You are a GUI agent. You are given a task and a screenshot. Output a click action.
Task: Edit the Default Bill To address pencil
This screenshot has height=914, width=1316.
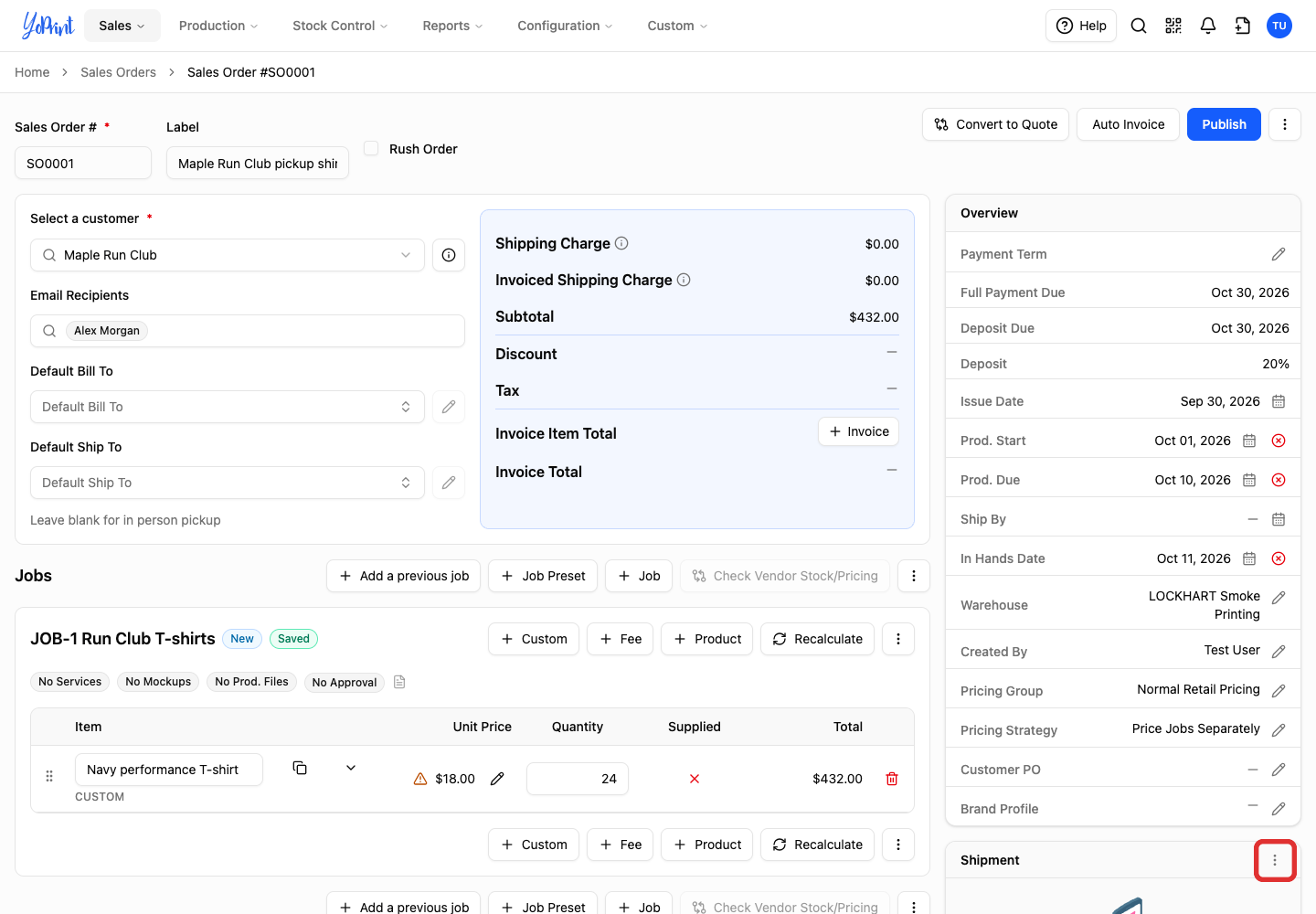(x=449, y=407)
